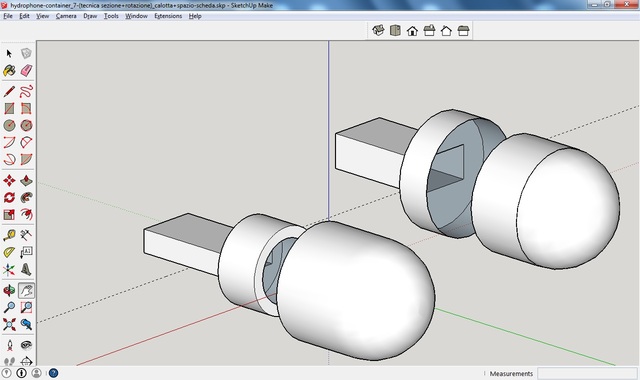Screen dimensions: 640x380
Task: Open the Window menu
Action: click(136, 16)
